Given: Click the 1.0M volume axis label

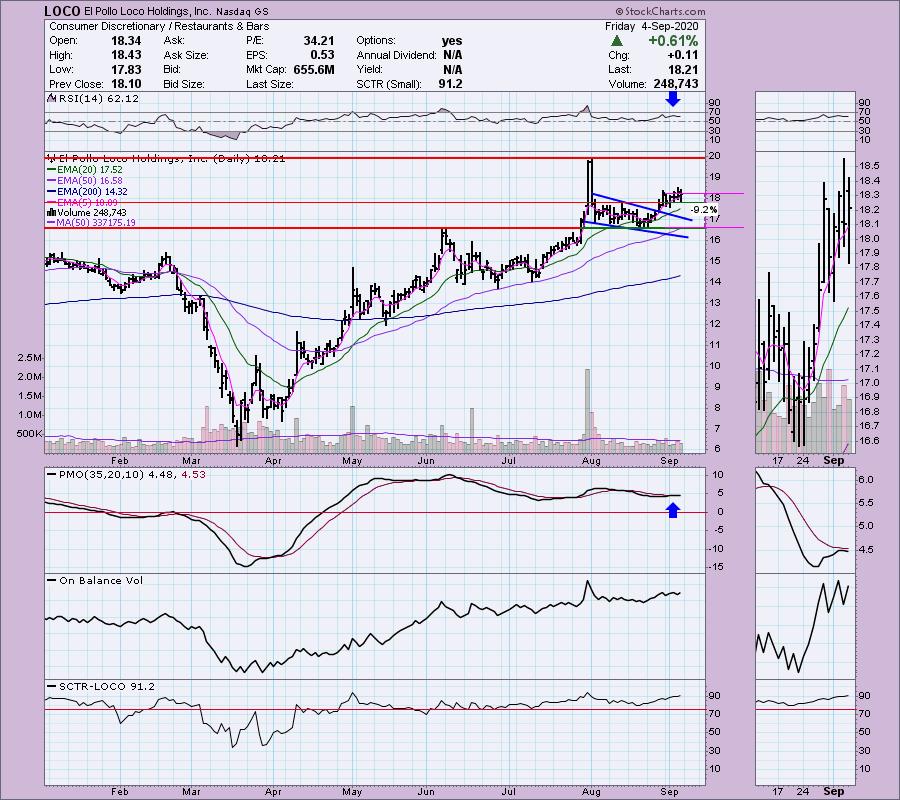Looking at the screenshot, I should [x=30, y=415].
